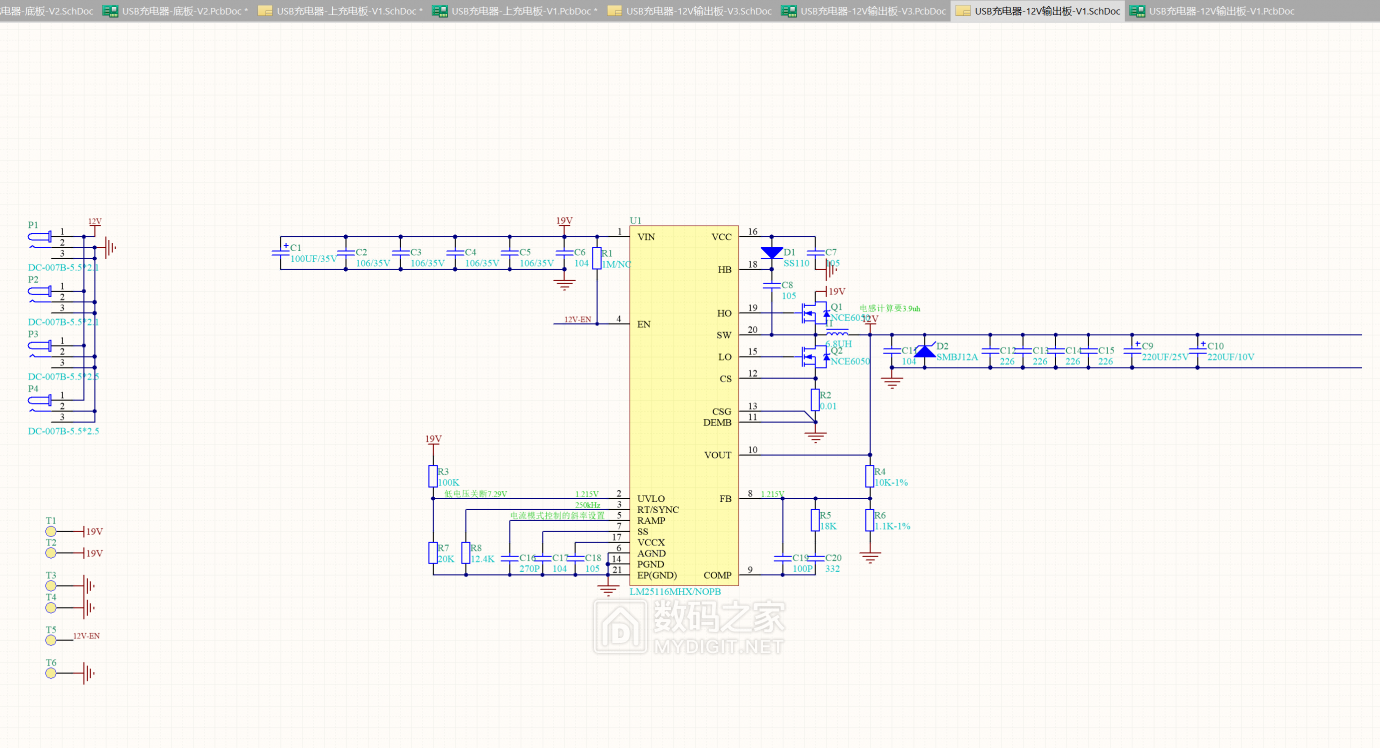Select capacitor C6 symbol
1380x748 pixels.
pyautogui.click(x=564, y=253)
